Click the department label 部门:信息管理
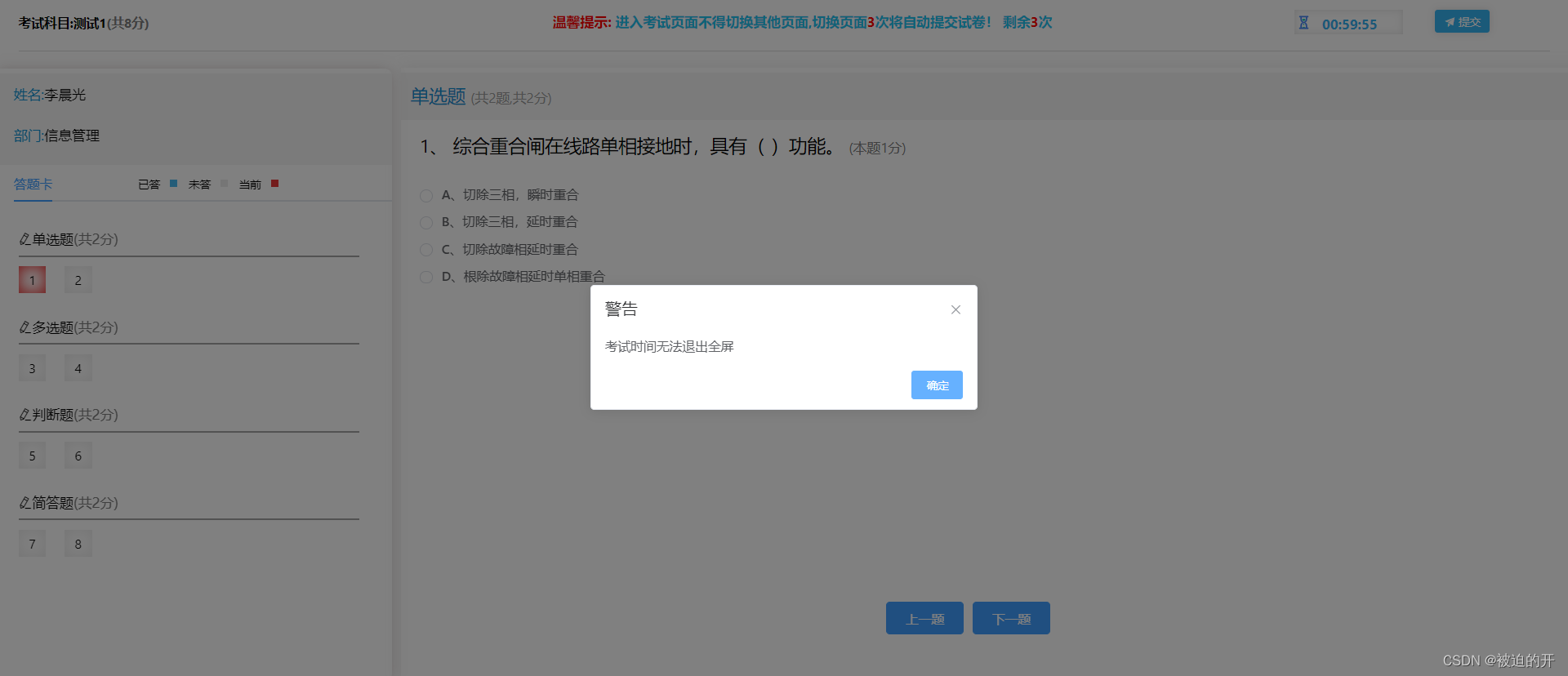The width and height of the screenshot is (1568, 676). point(56,136)
